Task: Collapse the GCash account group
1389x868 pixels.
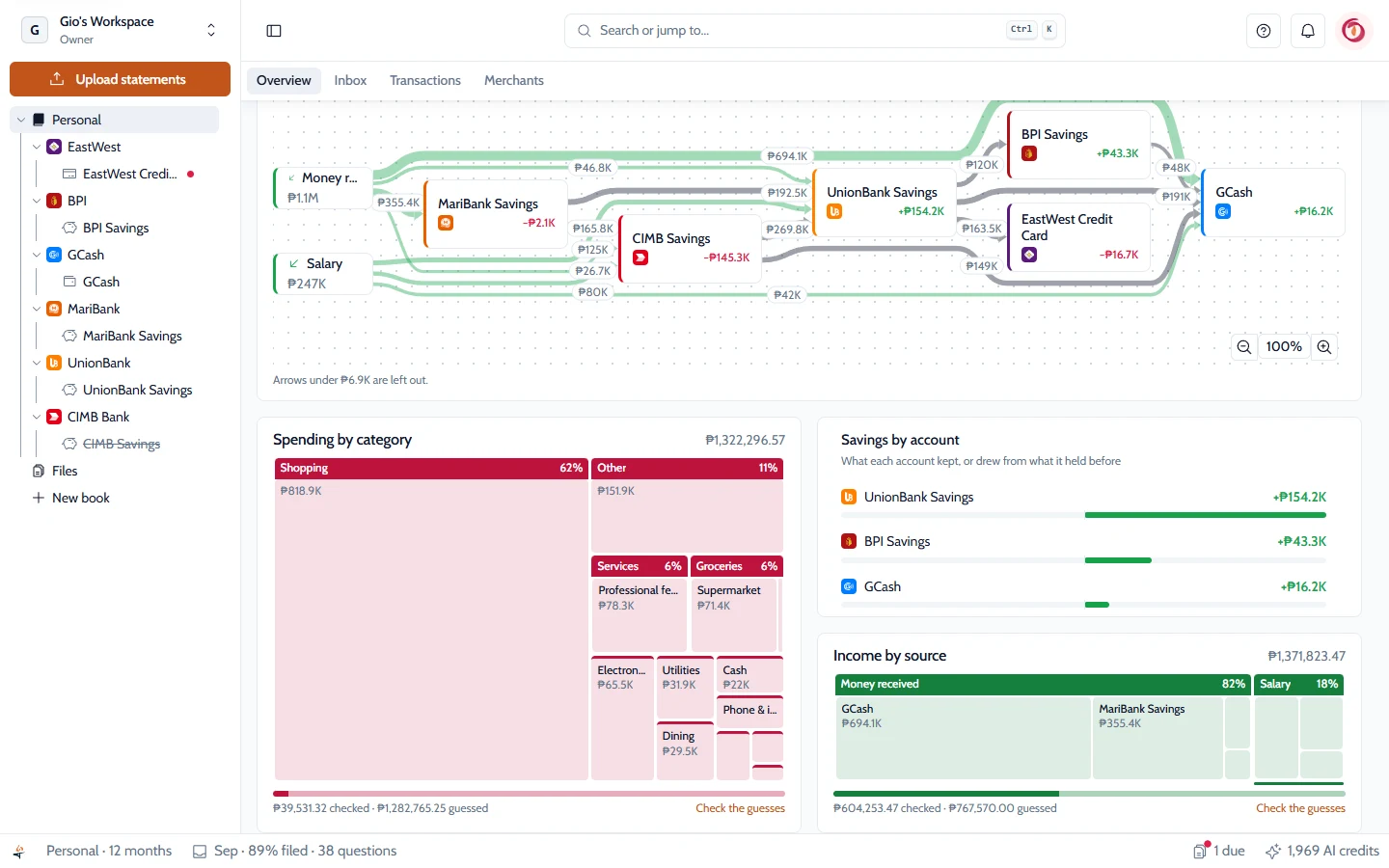Action: [37, 255]
